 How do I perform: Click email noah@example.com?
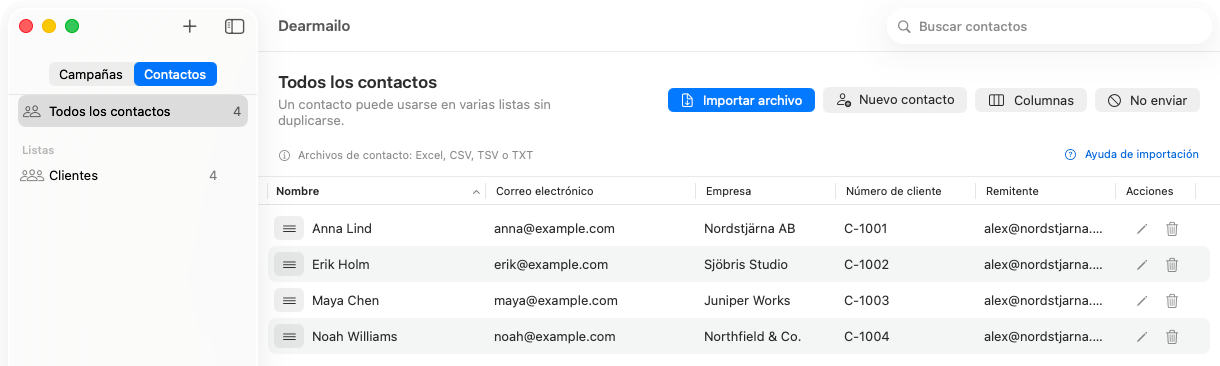(554, 336)
